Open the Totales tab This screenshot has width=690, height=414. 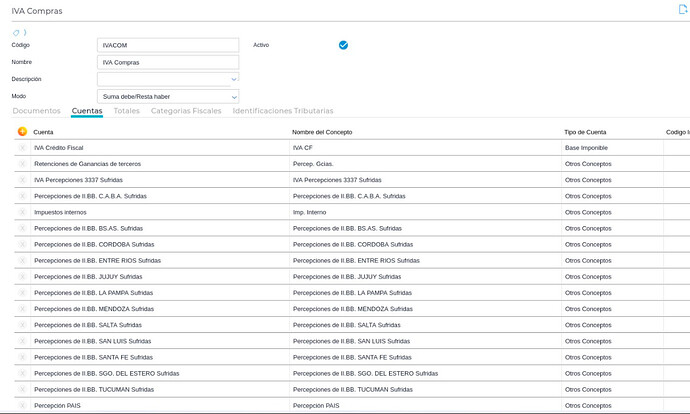126,111
